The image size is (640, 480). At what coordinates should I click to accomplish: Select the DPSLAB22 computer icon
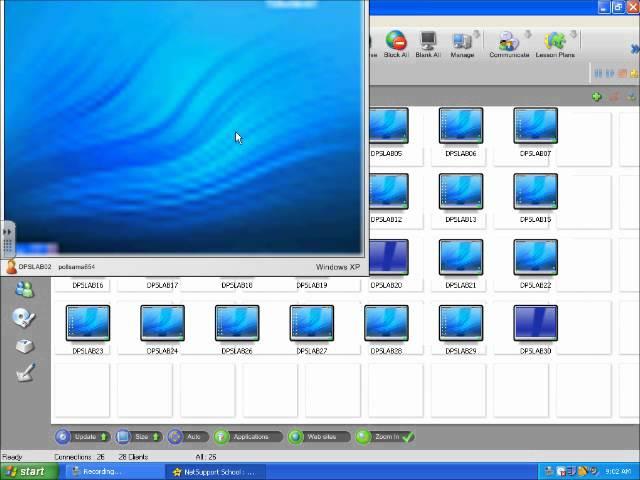tap(536, 257)
